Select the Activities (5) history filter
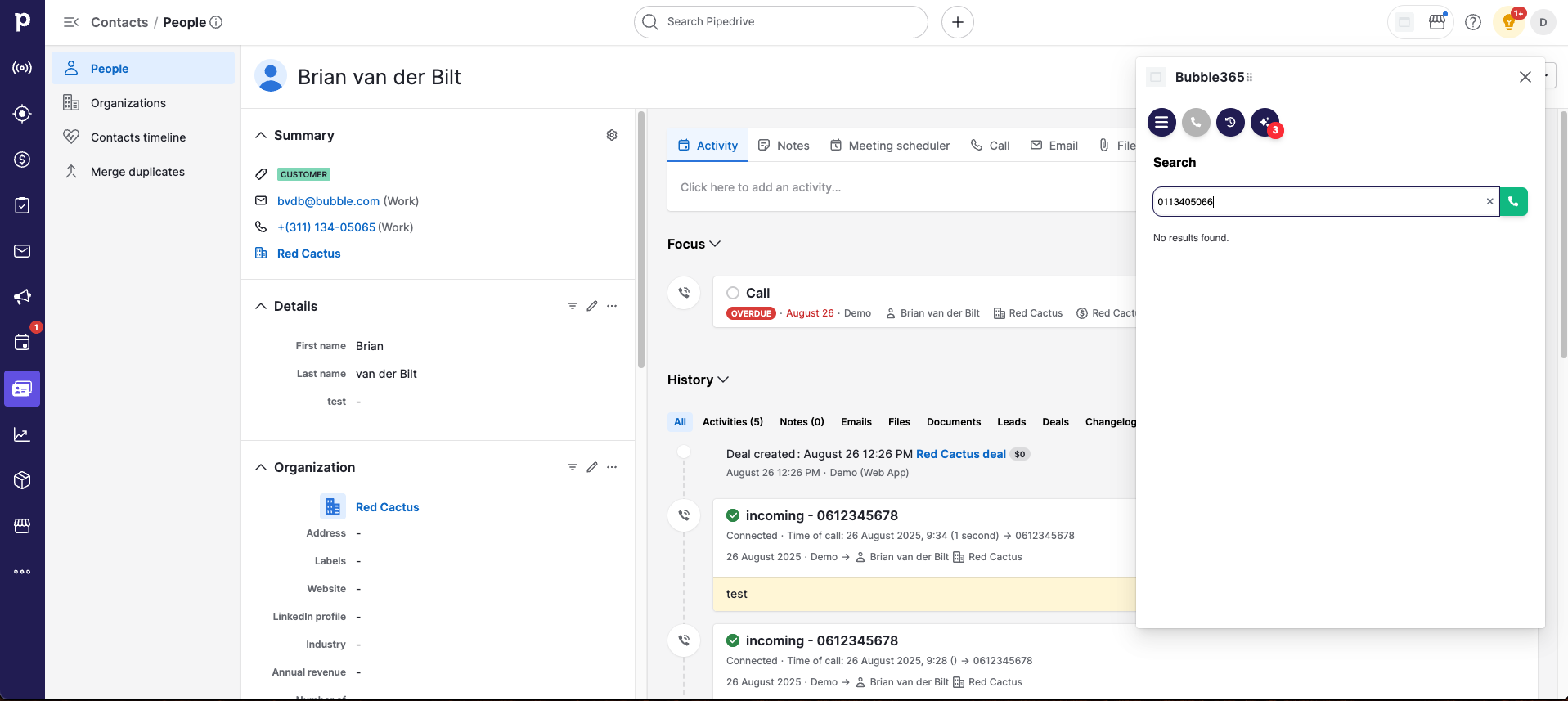 pyautogui.click(x=732, y=422)
